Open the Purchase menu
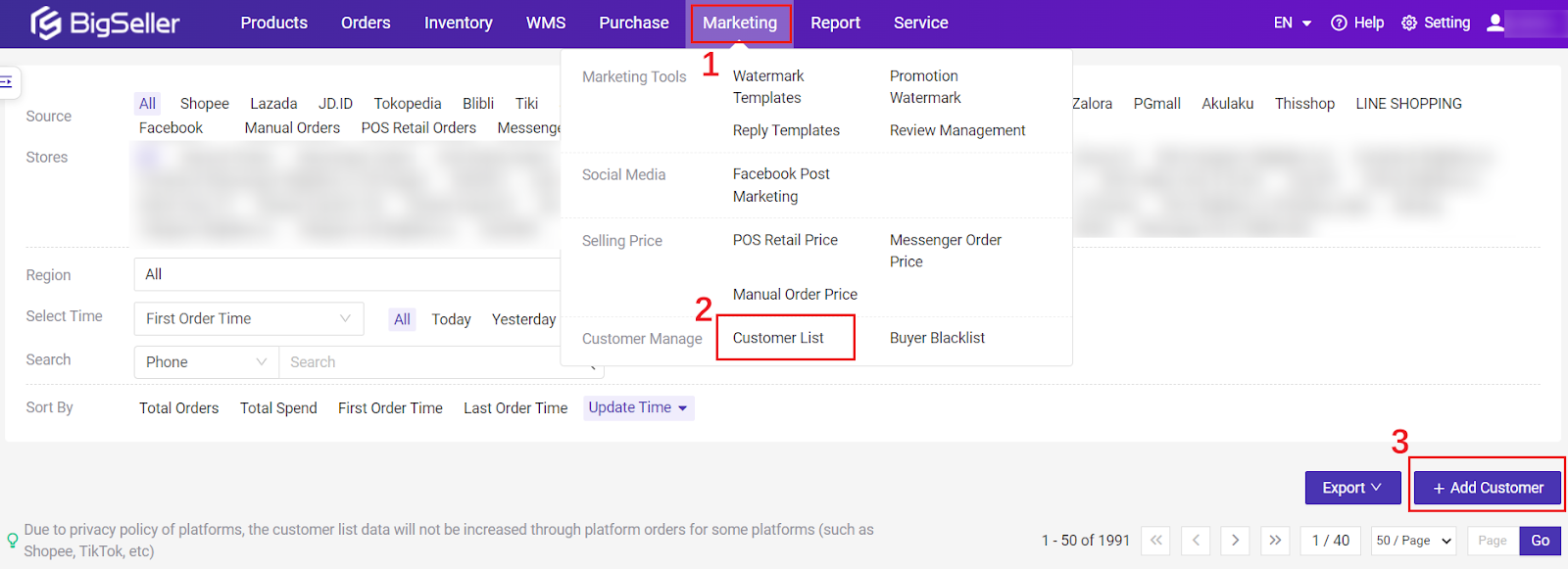Image resolution: width=1568 pixels, height=569 pixels. tap(634, 23)
